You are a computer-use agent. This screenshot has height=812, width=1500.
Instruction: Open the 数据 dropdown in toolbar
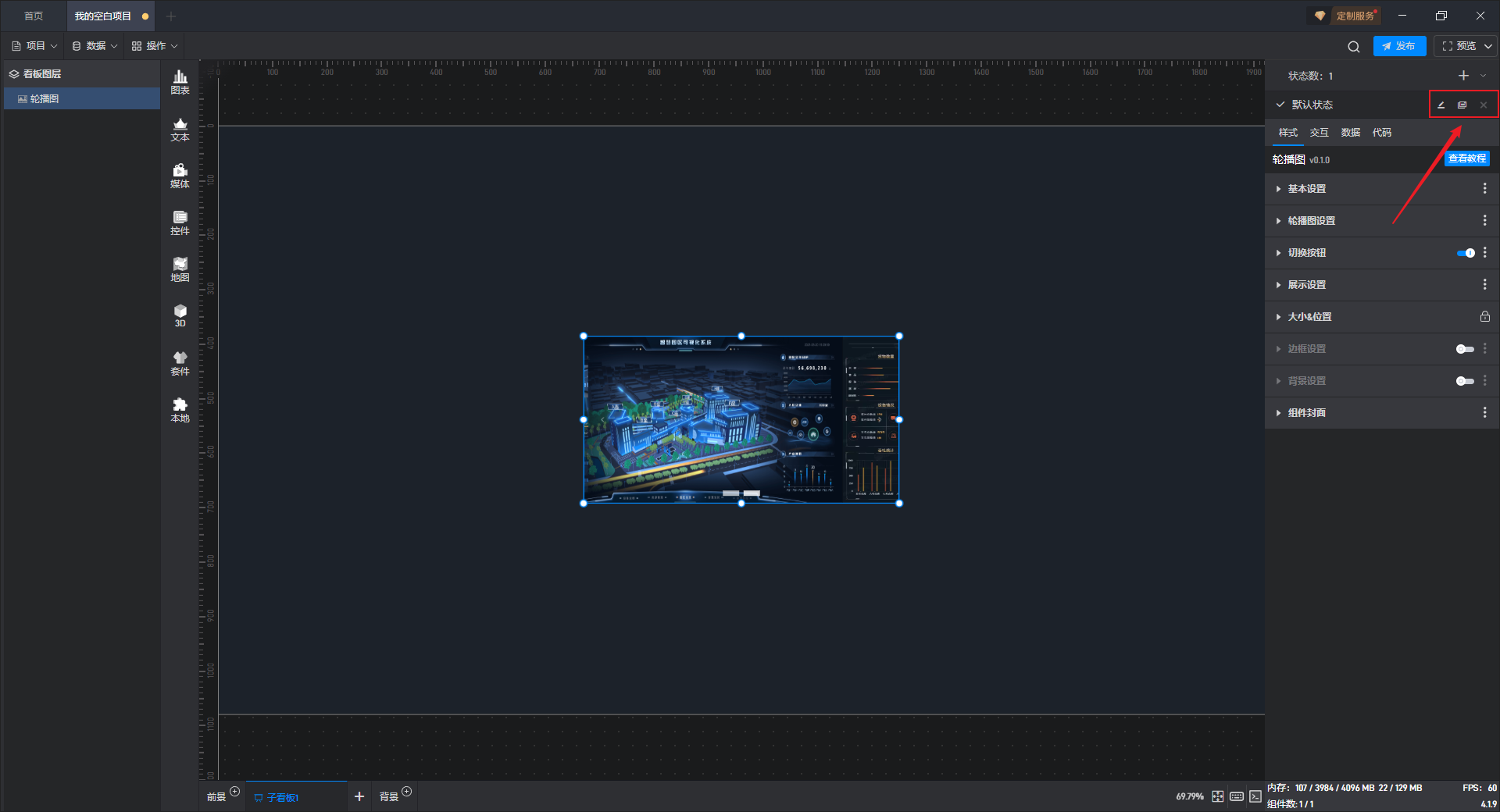pos(95,46)
